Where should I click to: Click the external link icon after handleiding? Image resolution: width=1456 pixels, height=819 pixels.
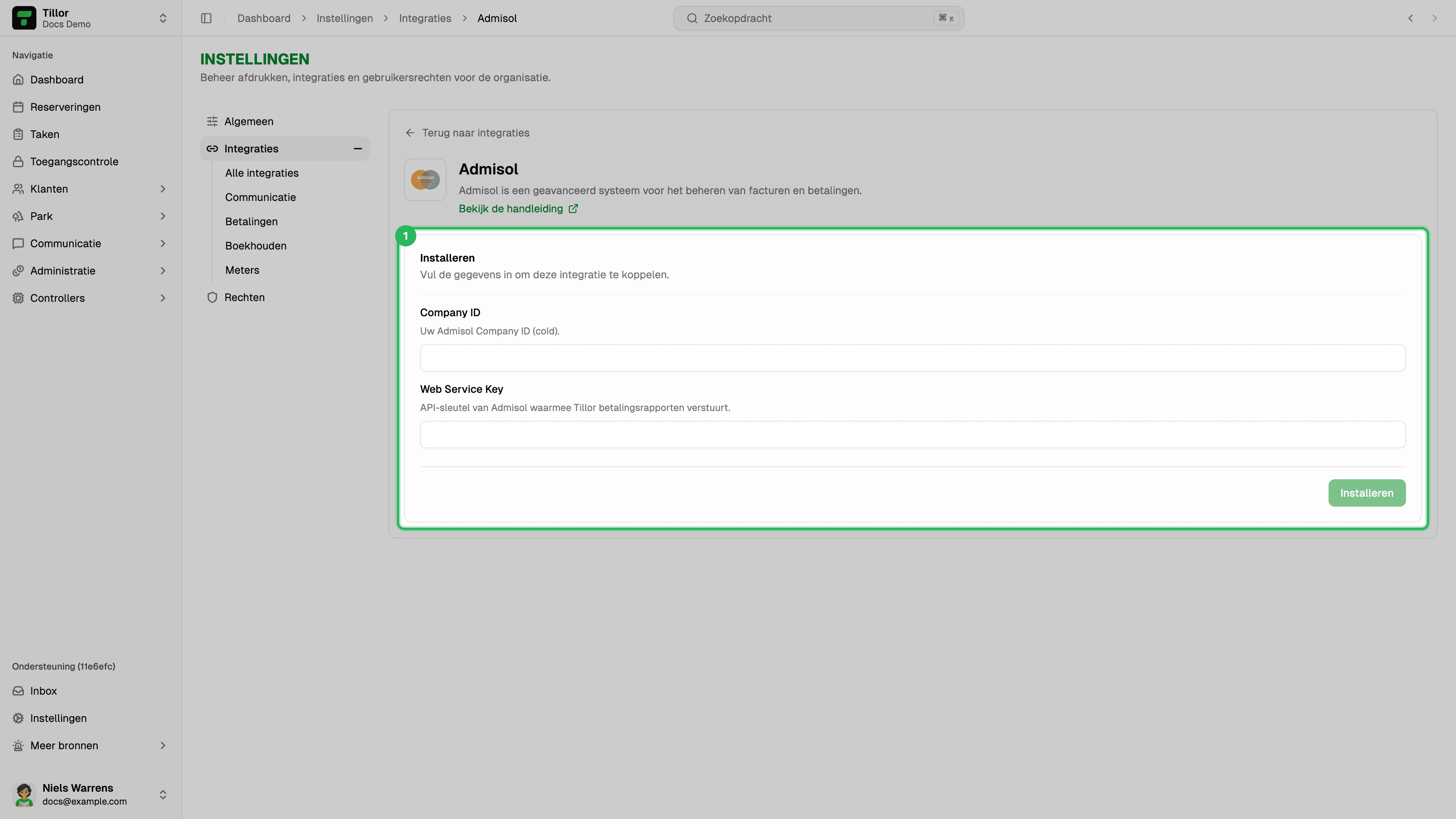(573, 209)
